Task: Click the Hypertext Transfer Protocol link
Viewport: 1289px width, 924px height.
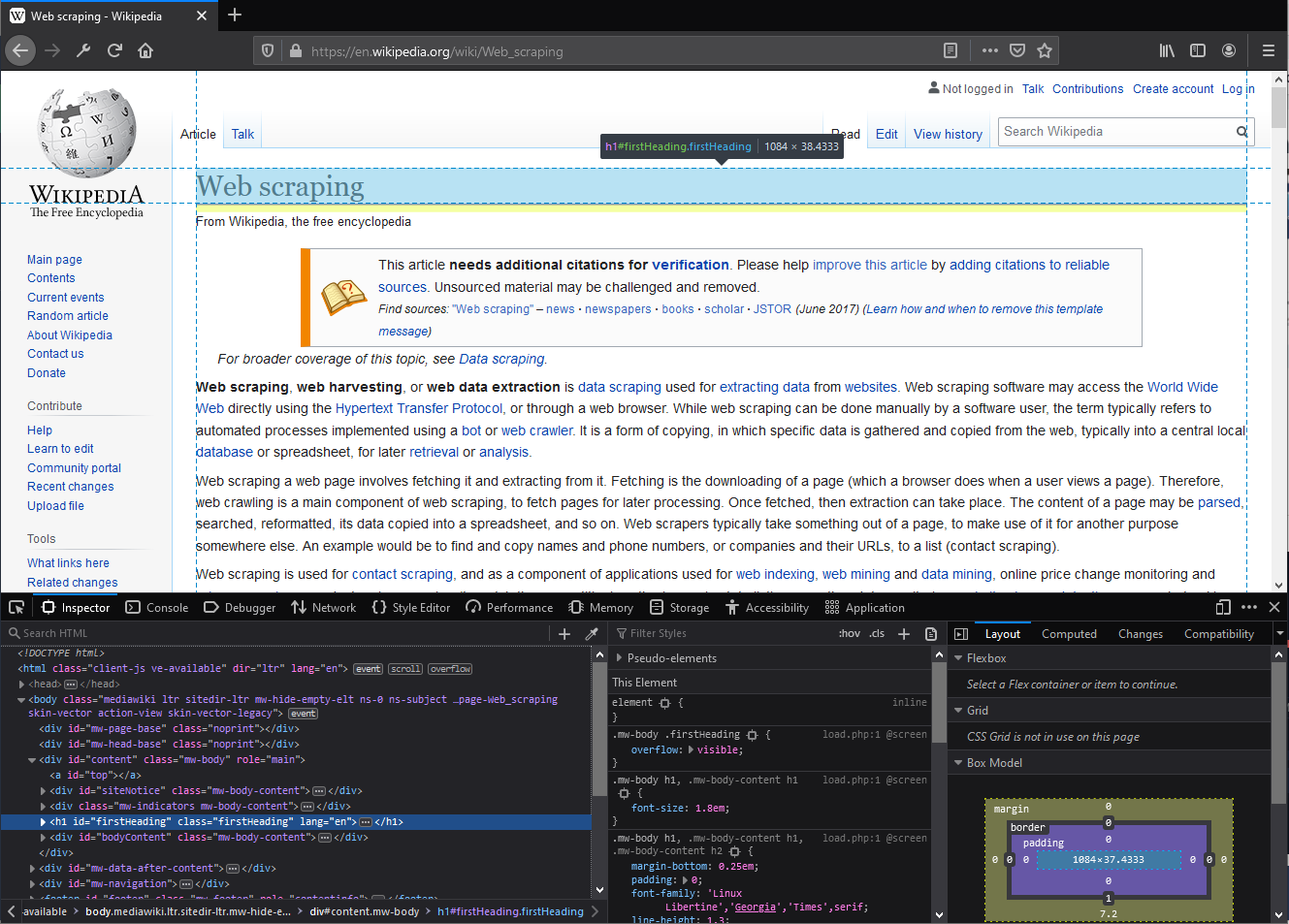Action: coord(419,408)
